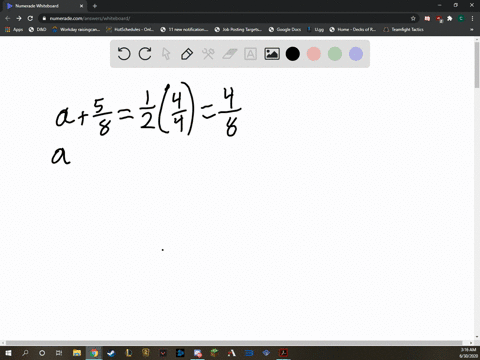Select the pen drawing tool

coord(187,54)
